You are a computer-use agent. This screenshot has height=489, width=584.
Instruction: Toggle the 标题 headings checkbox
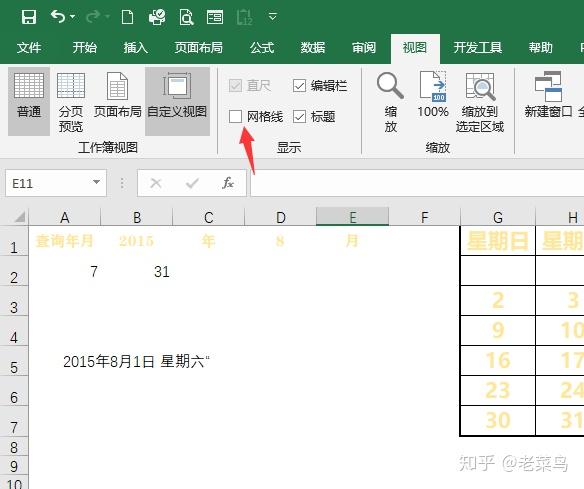[x=299, y=117]
